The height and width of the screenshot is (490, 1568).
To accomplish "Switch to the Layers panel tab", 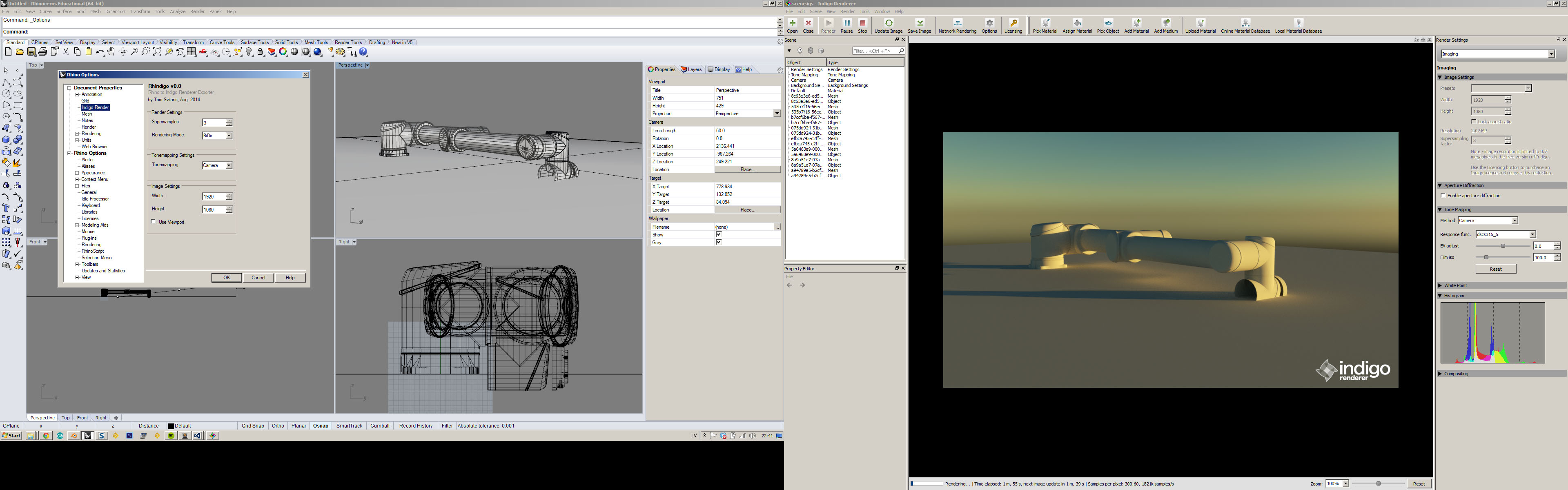I will point(691,69).
